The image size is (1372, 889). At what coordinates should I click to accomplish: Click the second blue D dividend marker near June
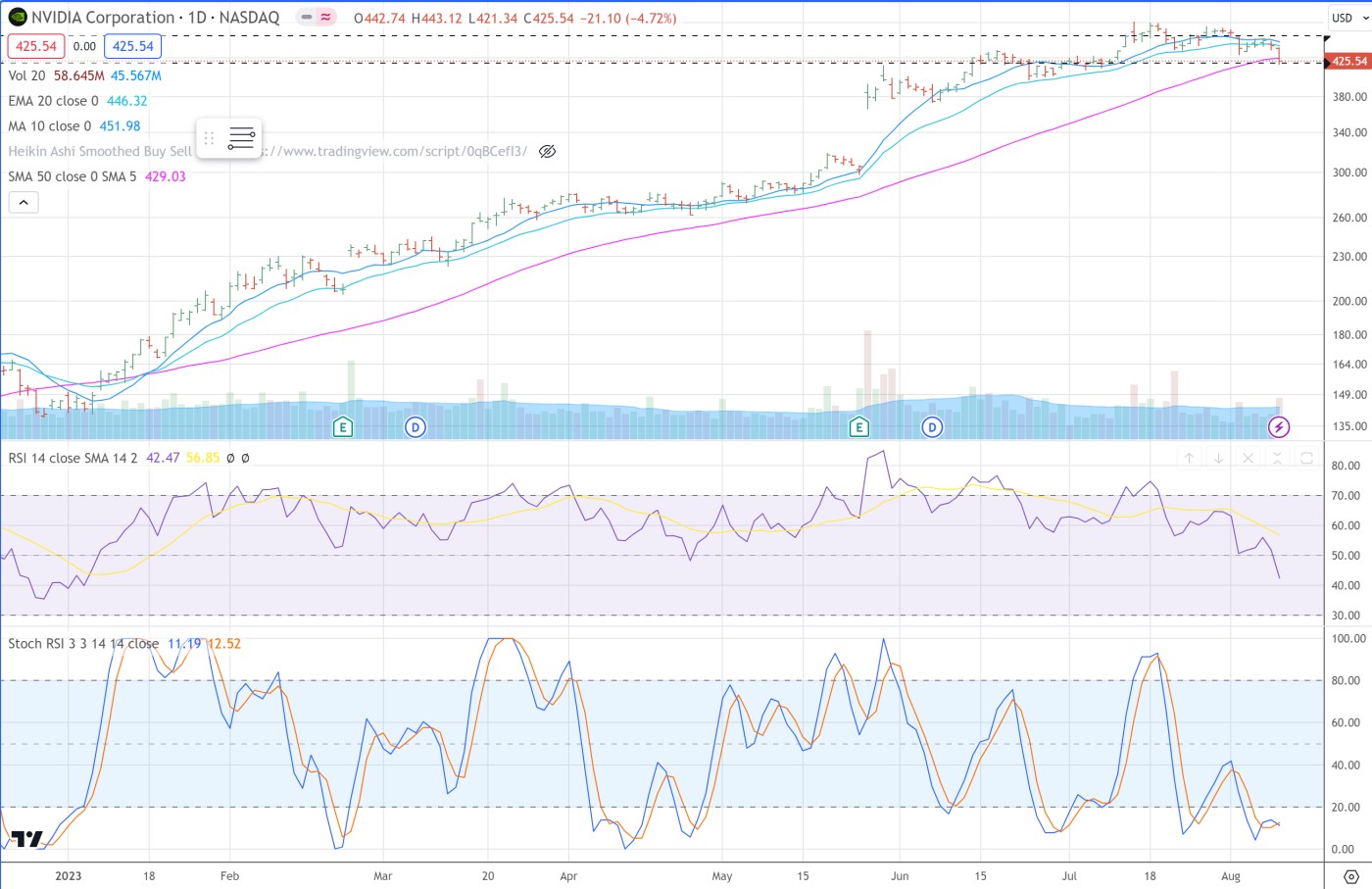(932, 426)
